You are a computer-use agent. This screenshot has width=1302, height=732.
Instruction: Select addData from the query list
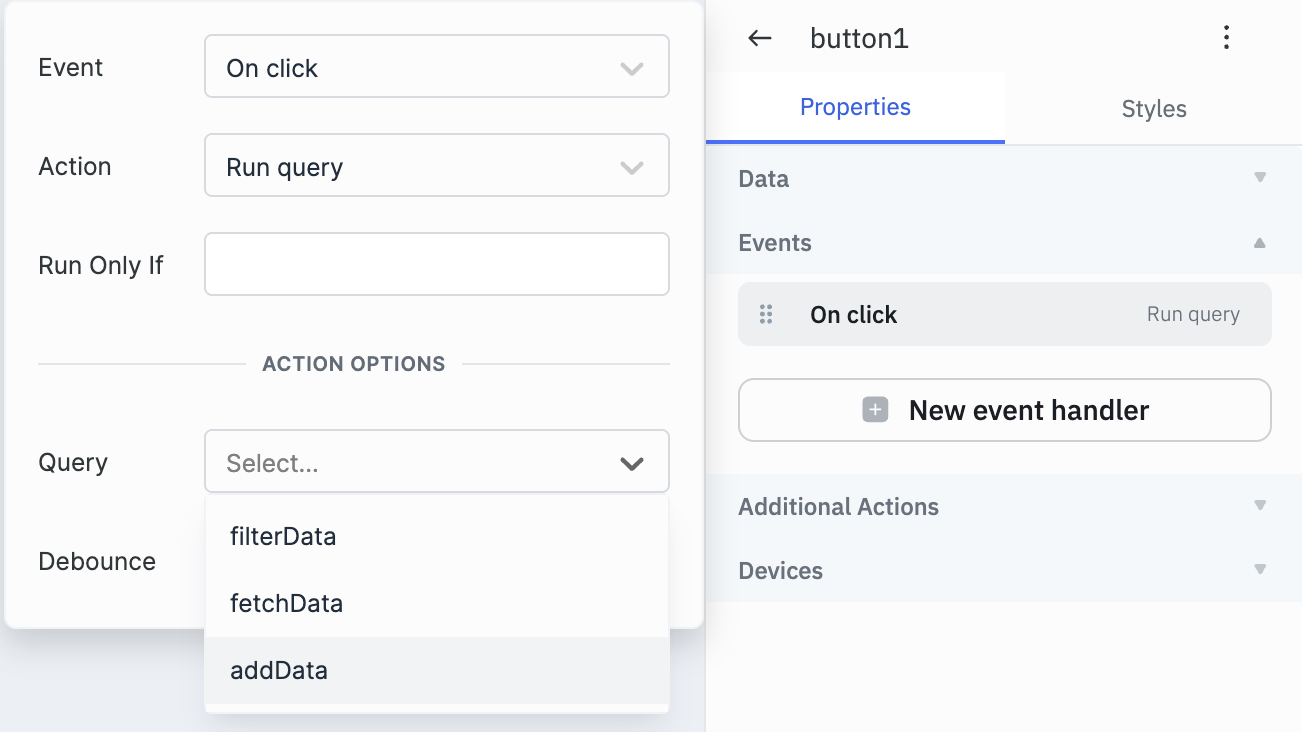(x=279, y=670)
